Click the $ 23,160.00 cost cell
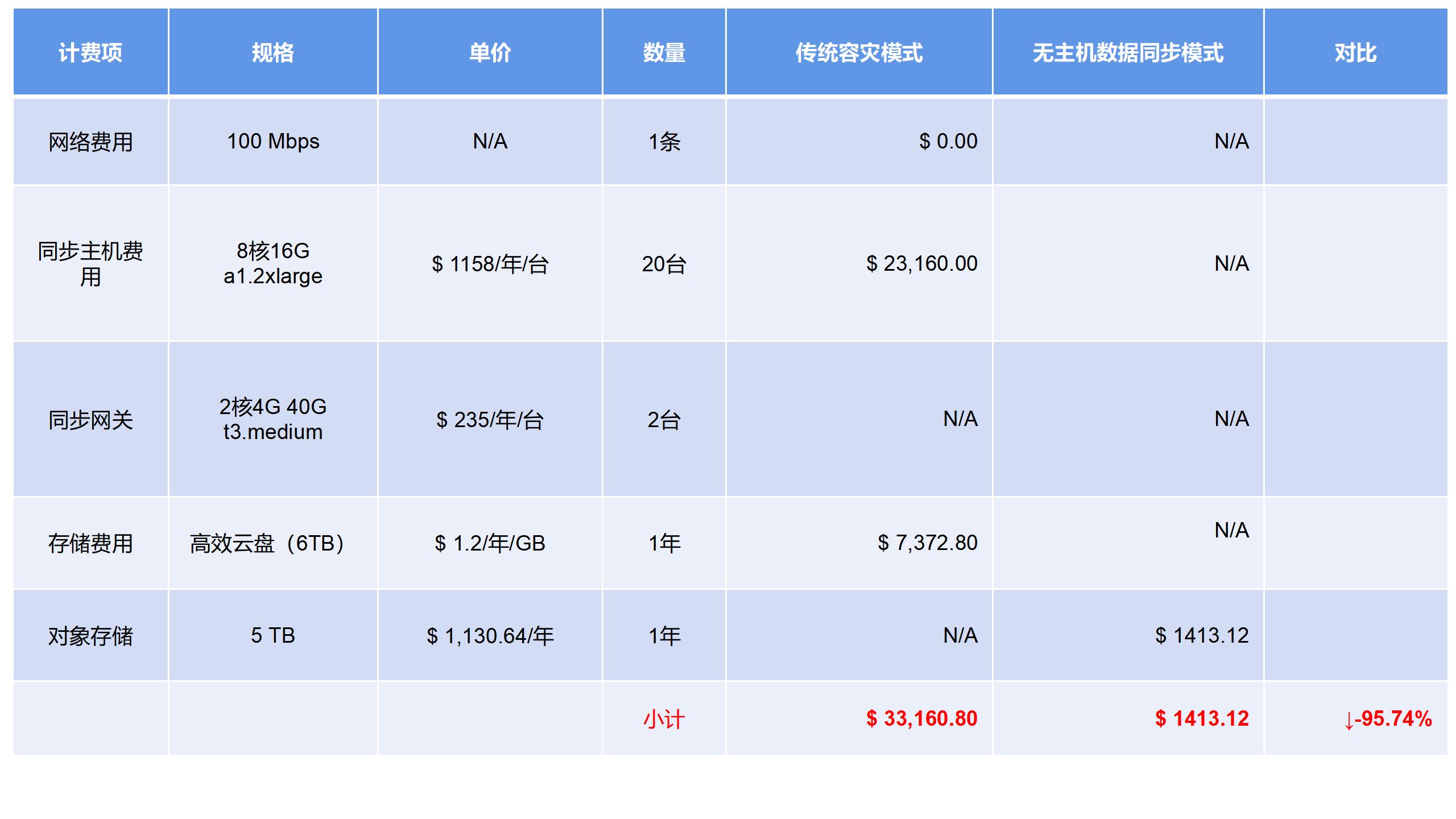 pos(921,263)
